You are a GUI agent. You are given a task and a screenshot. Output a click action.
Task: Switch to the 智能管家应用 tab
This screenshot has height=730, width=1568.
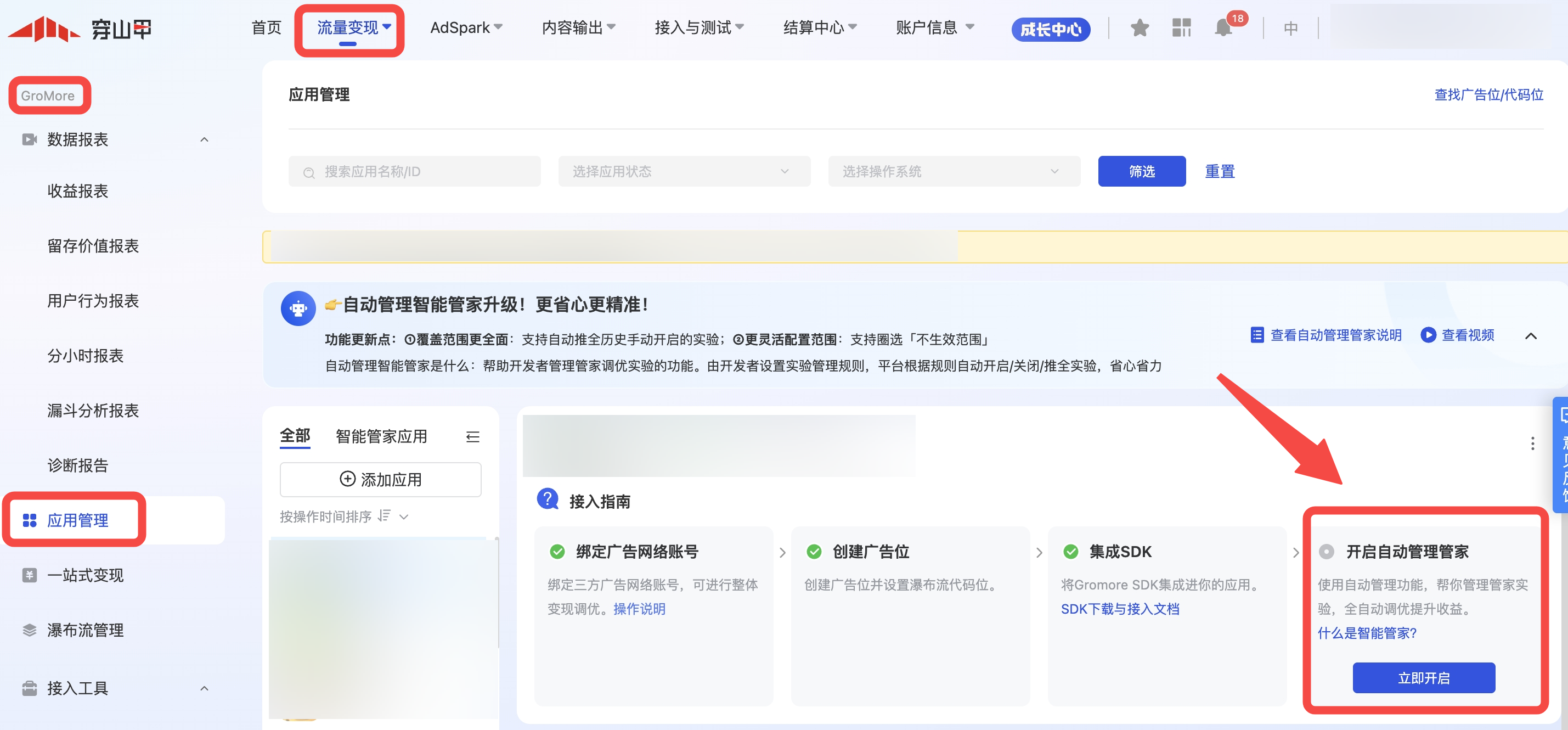pos(381,436)
